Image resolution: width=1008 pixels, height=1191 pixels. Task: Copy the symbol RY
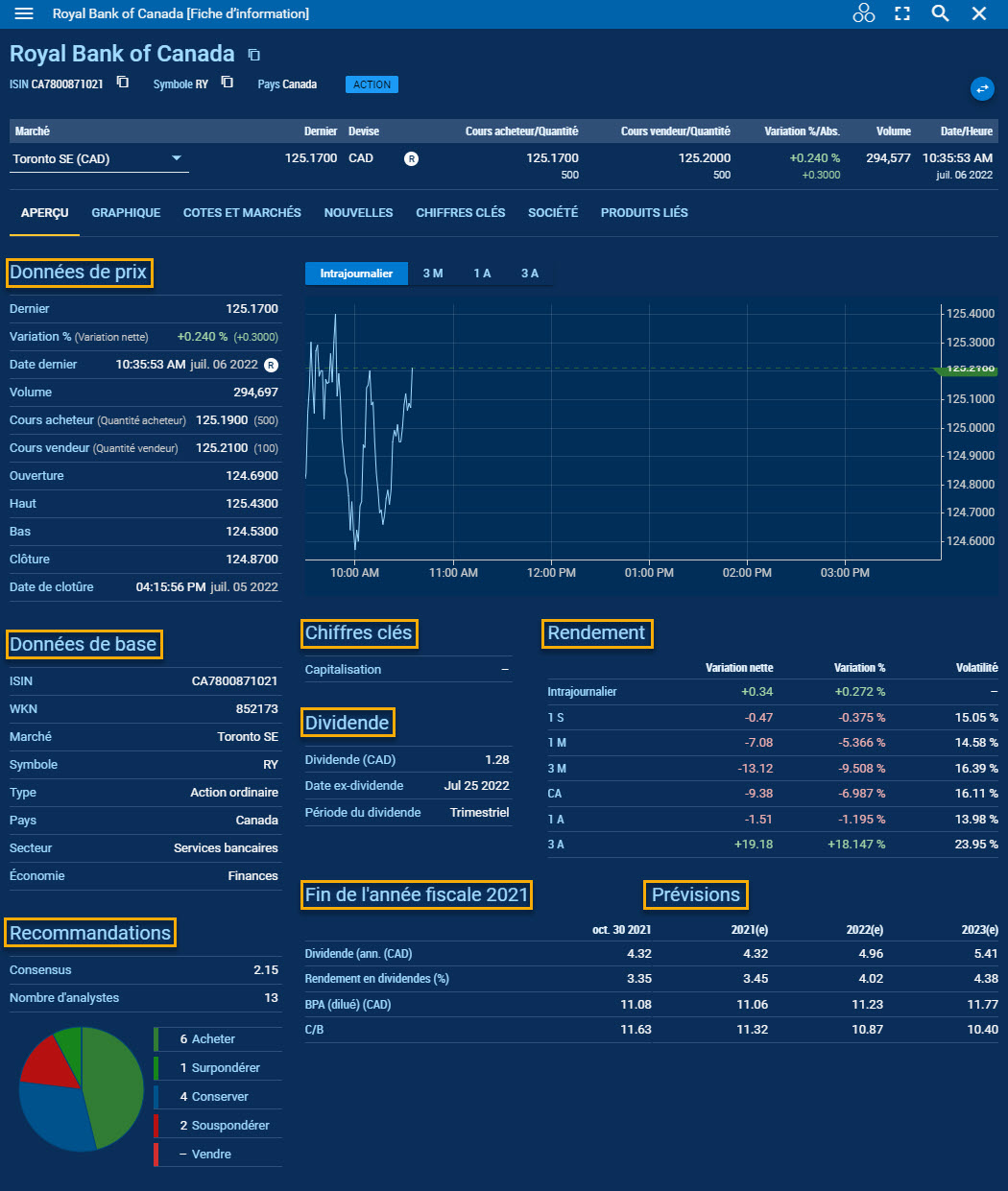(227, 83)
